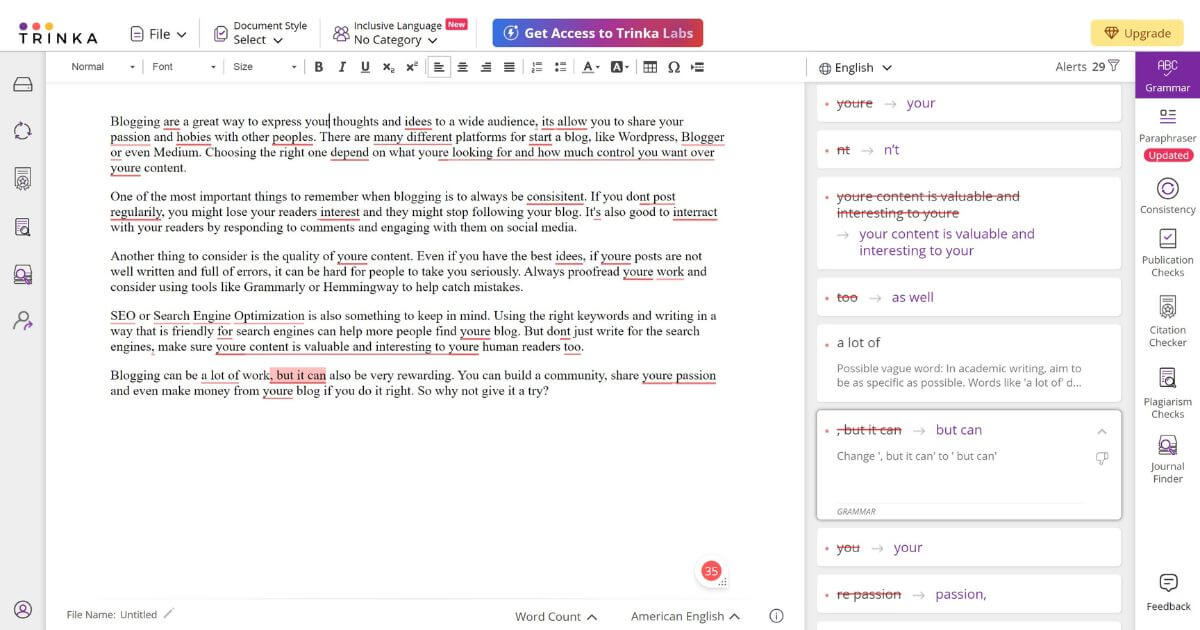Click the share user icon in left sidebar
This screenshot has width=1200, height=630.
(x=23, y=321)
